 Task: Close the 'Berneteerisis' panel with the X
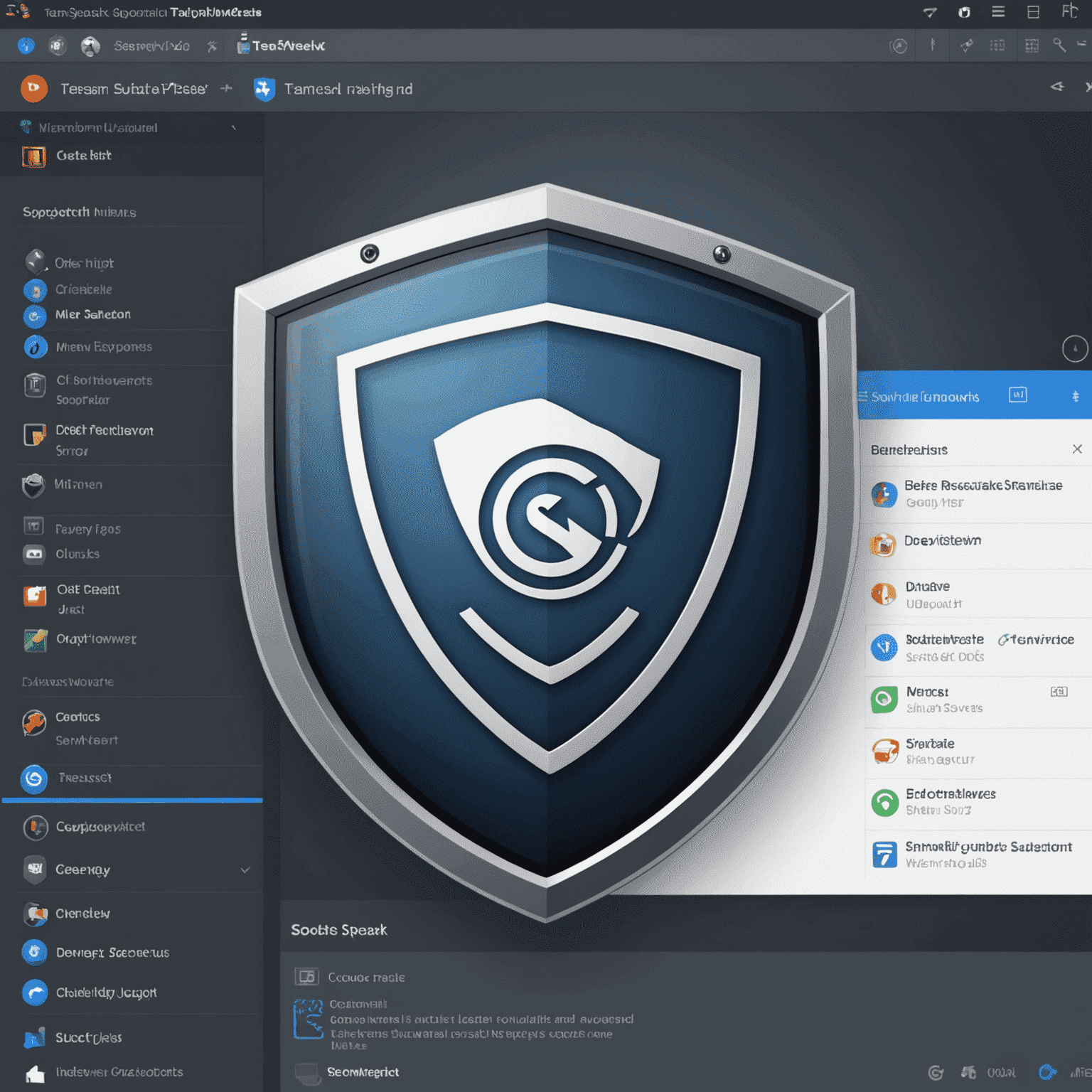[x=1077, y=449]
